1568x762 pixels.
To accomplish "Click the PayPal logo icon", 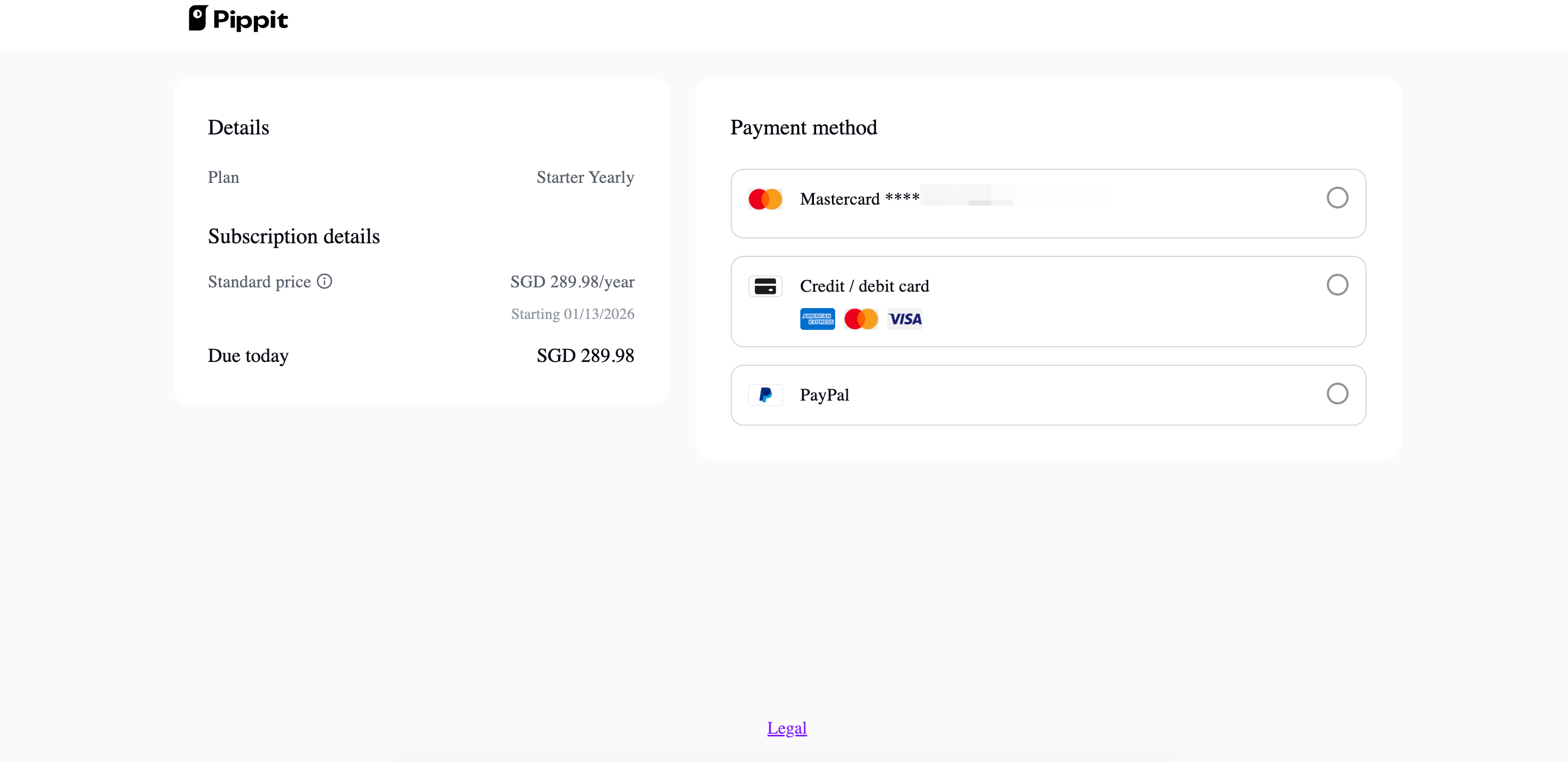I will coord(765,395).
